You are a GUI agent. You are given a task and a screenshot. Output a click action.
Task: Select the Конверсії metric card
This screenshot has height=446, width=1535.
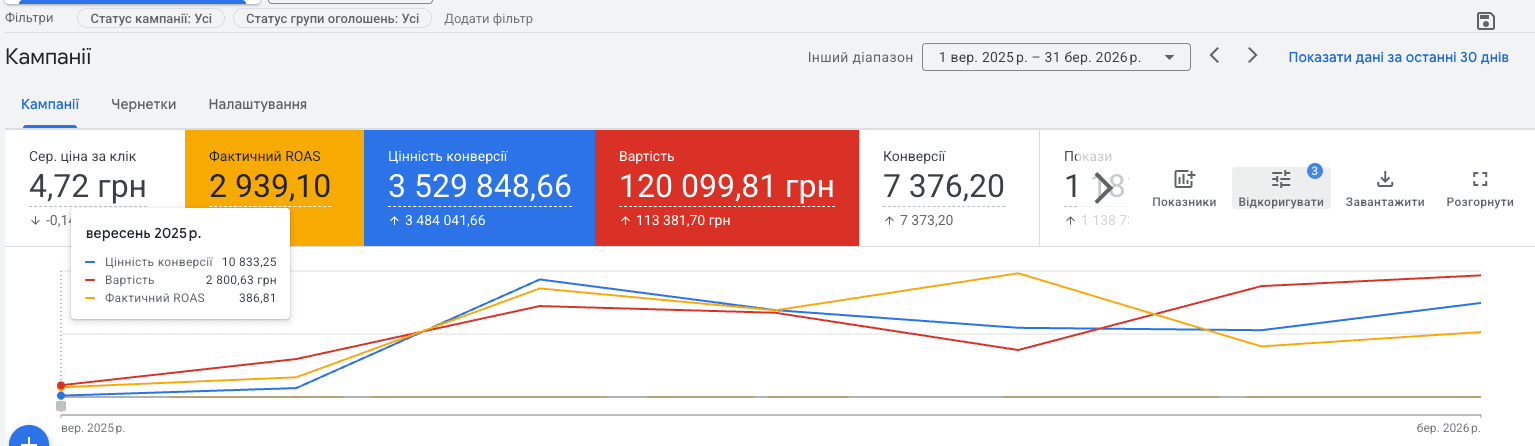click(949, 187)
